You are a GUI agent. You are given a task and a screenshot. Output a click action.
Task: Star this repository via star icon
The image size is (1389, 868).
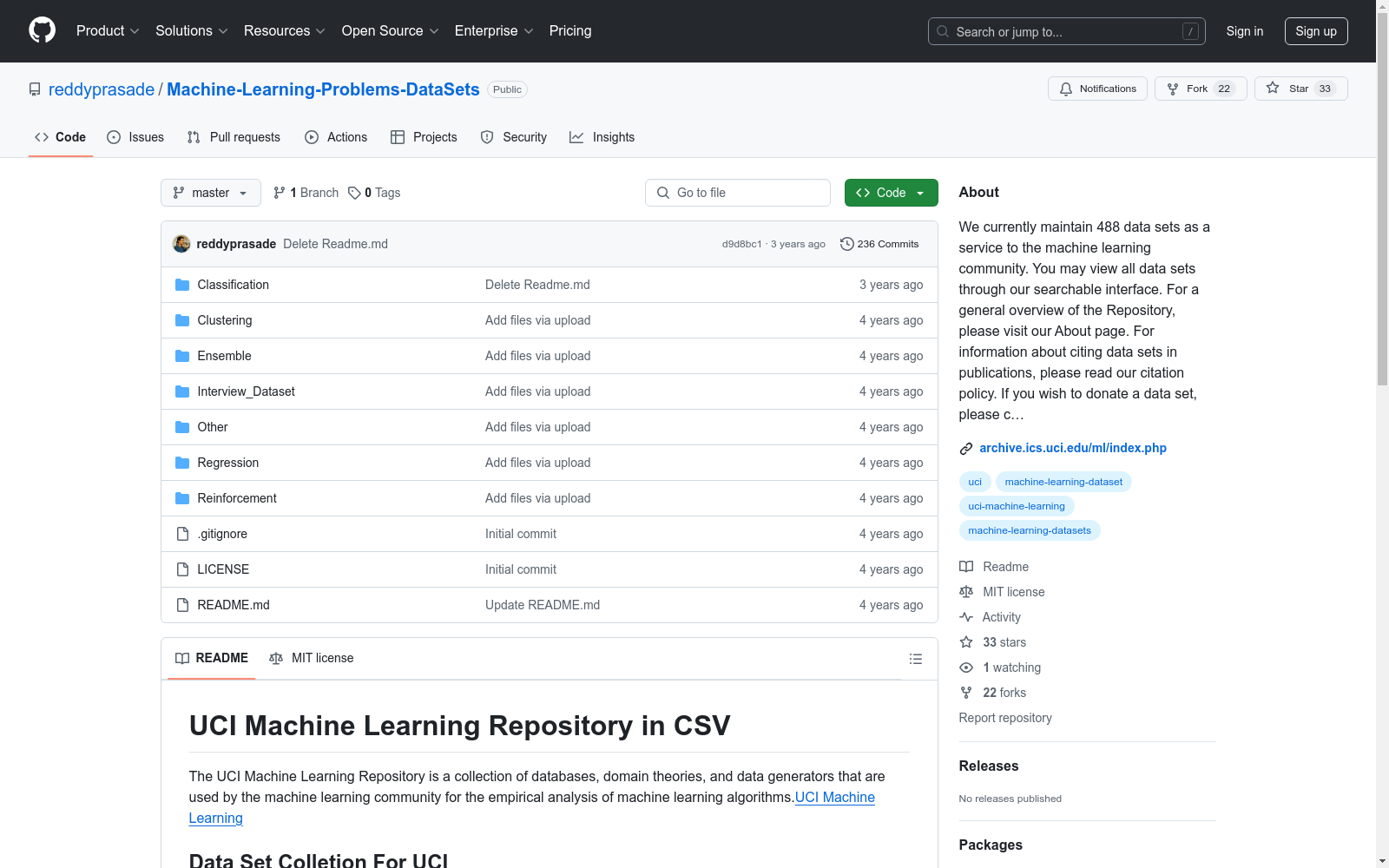[1273, 88]
